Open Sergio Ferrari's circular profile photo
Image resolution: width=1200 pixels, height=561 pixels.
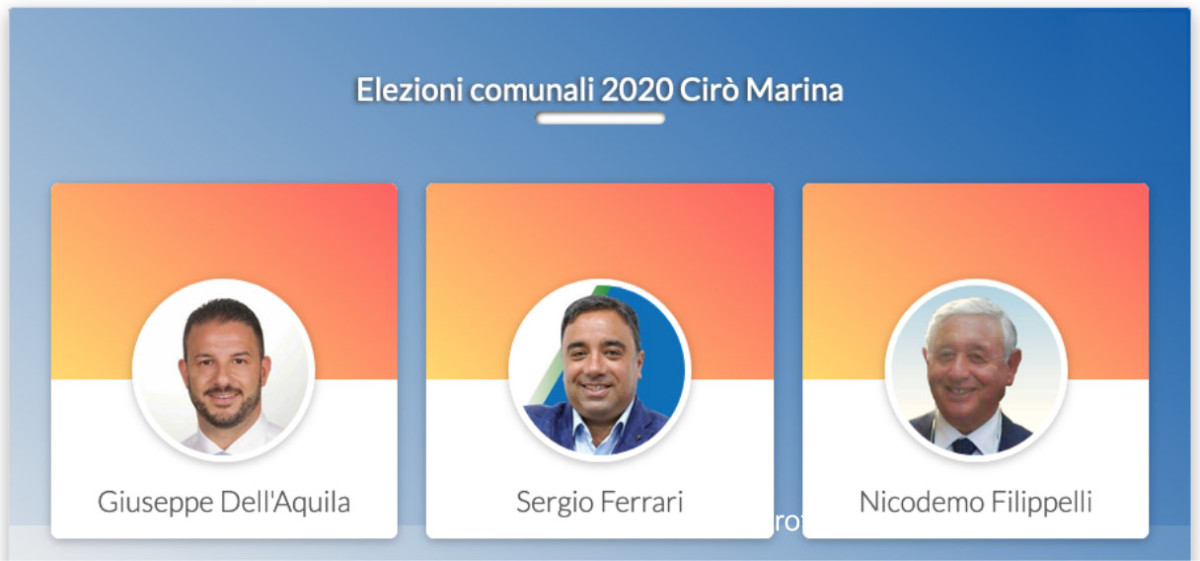599,370
